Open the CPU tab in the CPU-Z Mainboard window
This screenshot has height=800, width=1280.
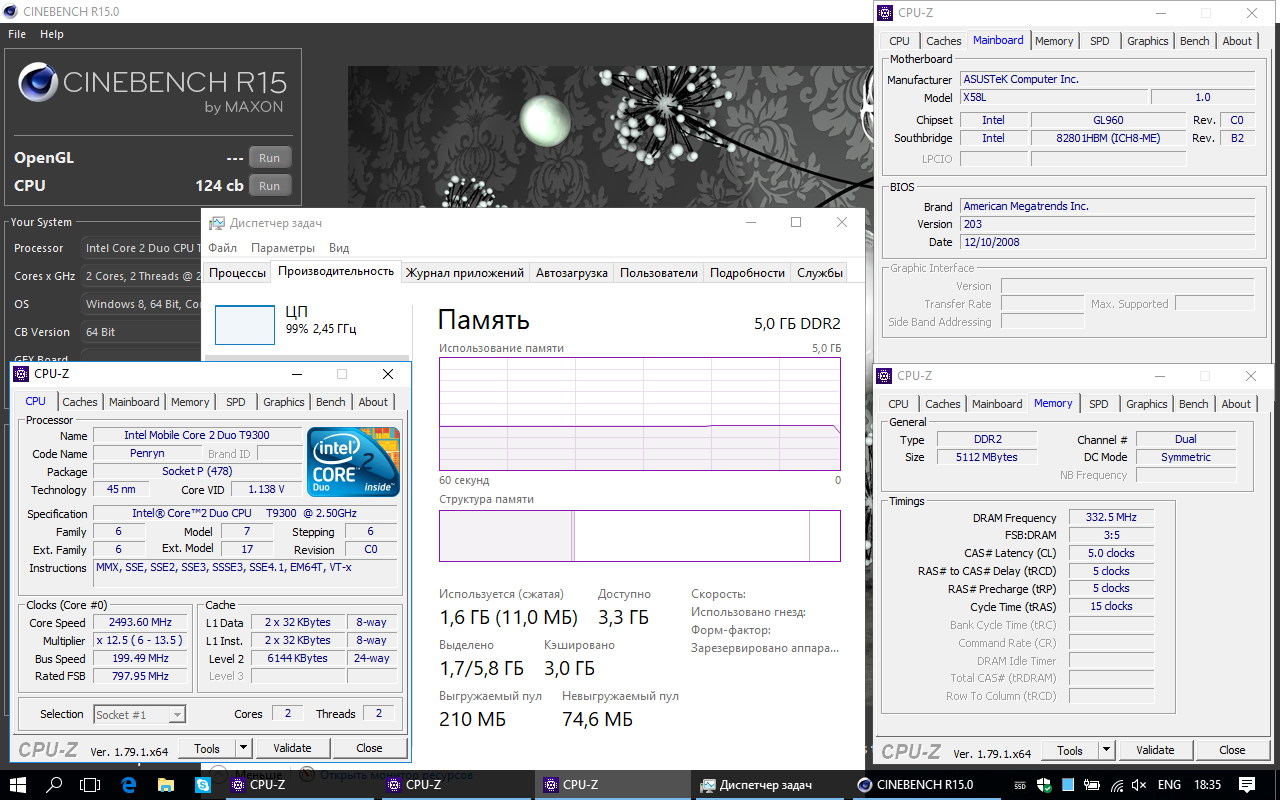pos(900,41)
